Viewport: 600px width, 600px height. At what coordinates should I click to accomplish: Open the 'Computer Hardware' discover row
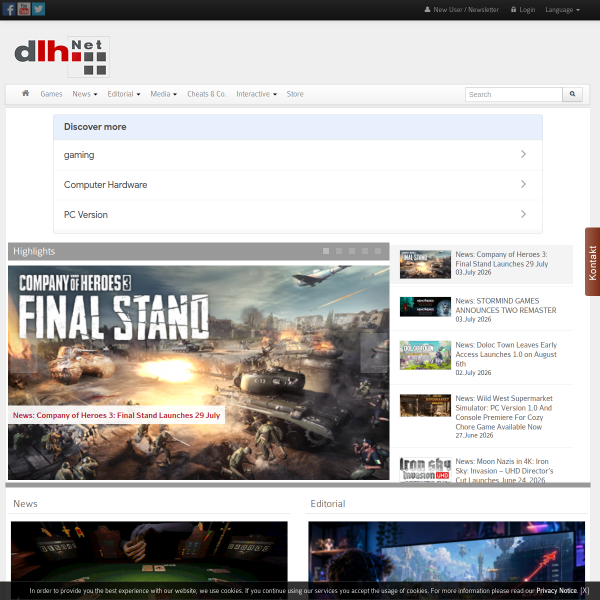(298, 184)
